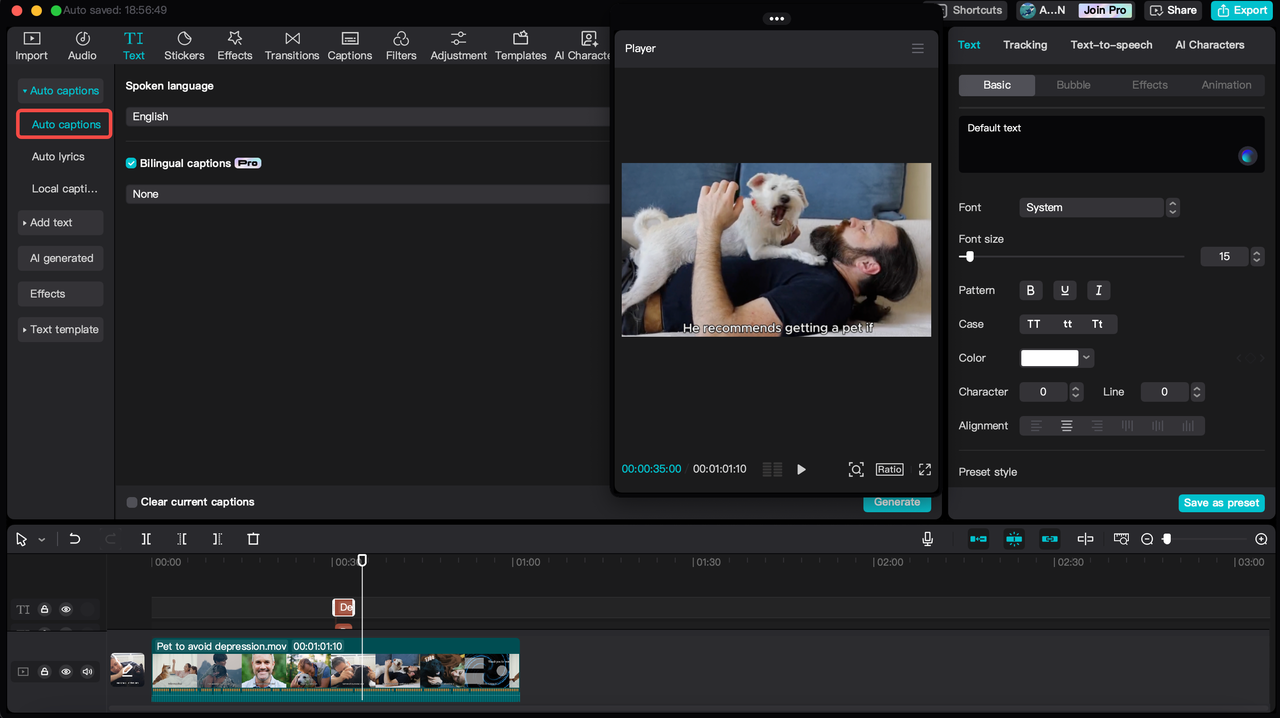Open the Effects tab in top toolbar
This screenshot has width=1280, height=718.
point(235,45)
